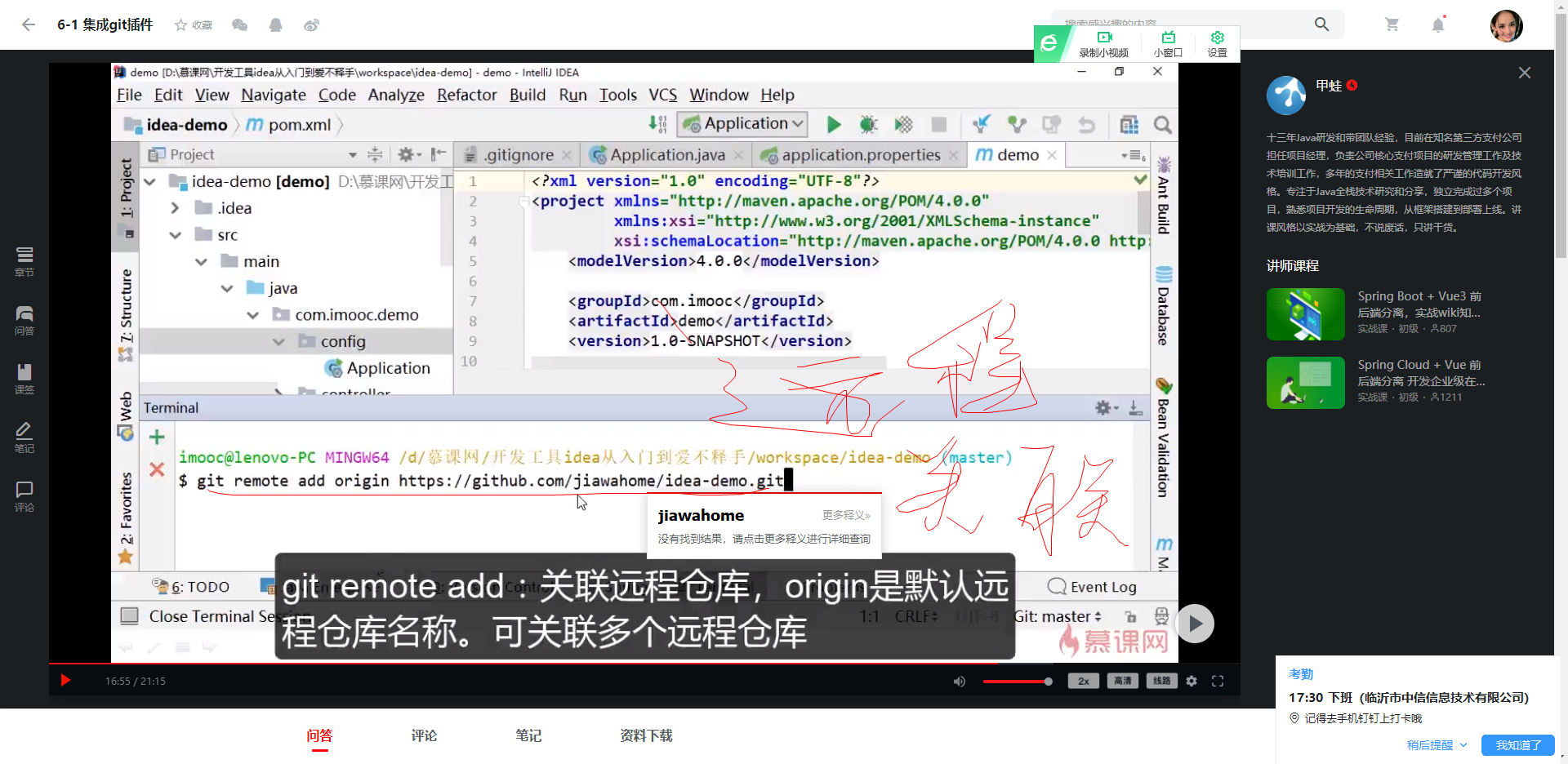Open the 资料下载 tab below the video

(646, 735)
